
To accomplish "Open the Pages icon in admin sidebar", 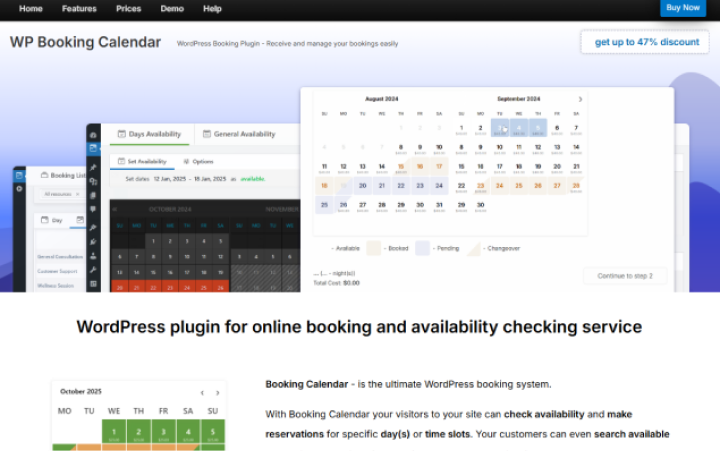I will 93,195.
